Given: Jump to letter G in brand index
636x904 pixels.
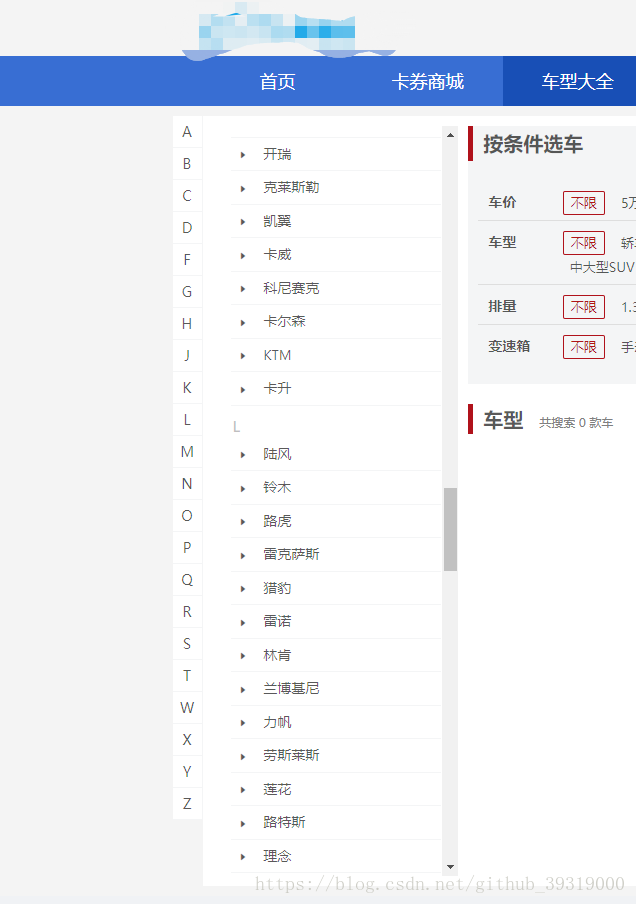Looking at the screenshot, I should click(x=187, y=292).
